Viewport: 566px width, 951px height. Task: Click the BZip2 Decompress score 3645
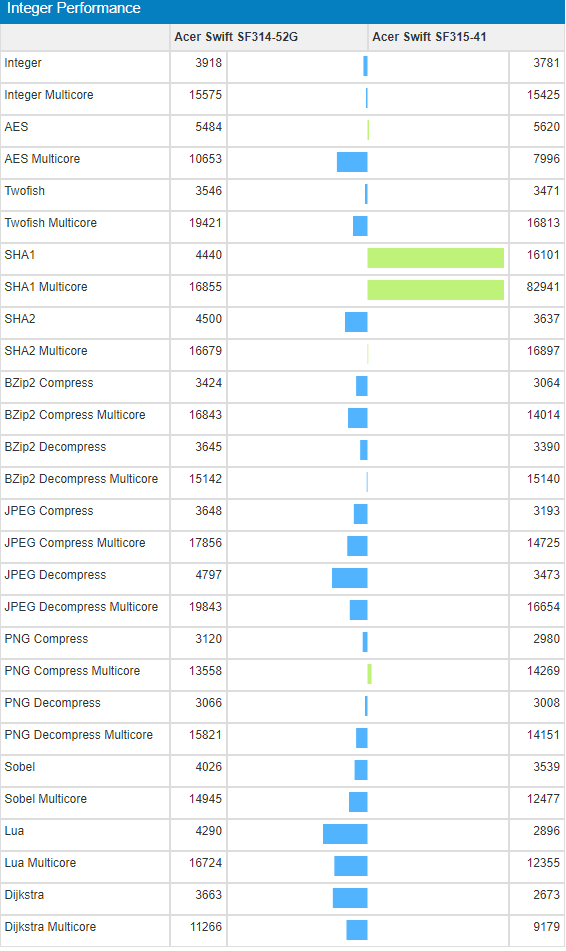(x=209, y=447)
